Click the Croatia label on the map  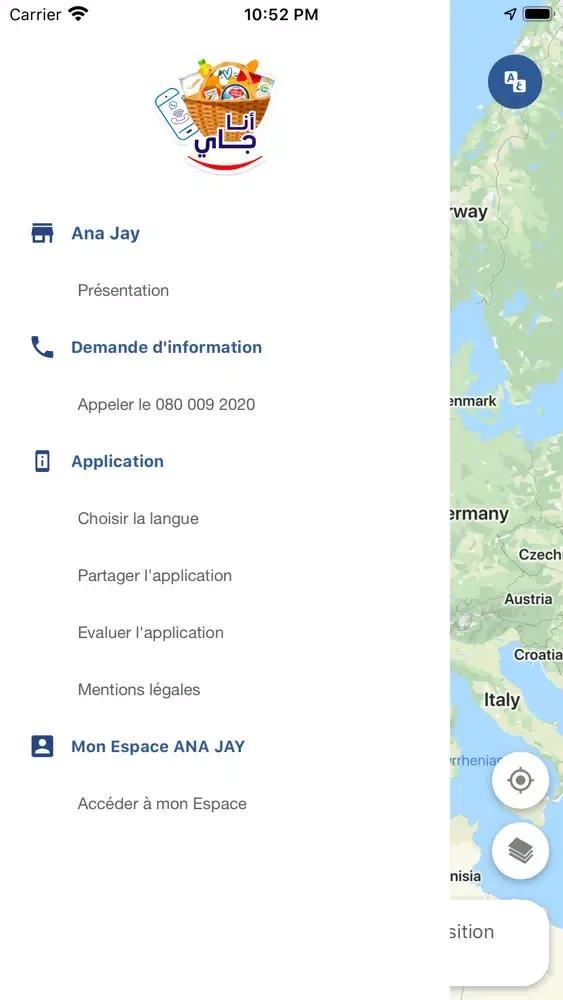coord(538,654)
